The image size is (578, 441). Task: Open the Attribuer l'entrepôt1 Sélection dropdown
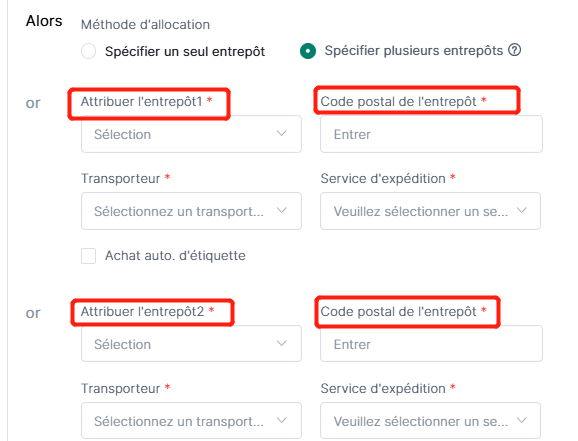pos(191,134)
